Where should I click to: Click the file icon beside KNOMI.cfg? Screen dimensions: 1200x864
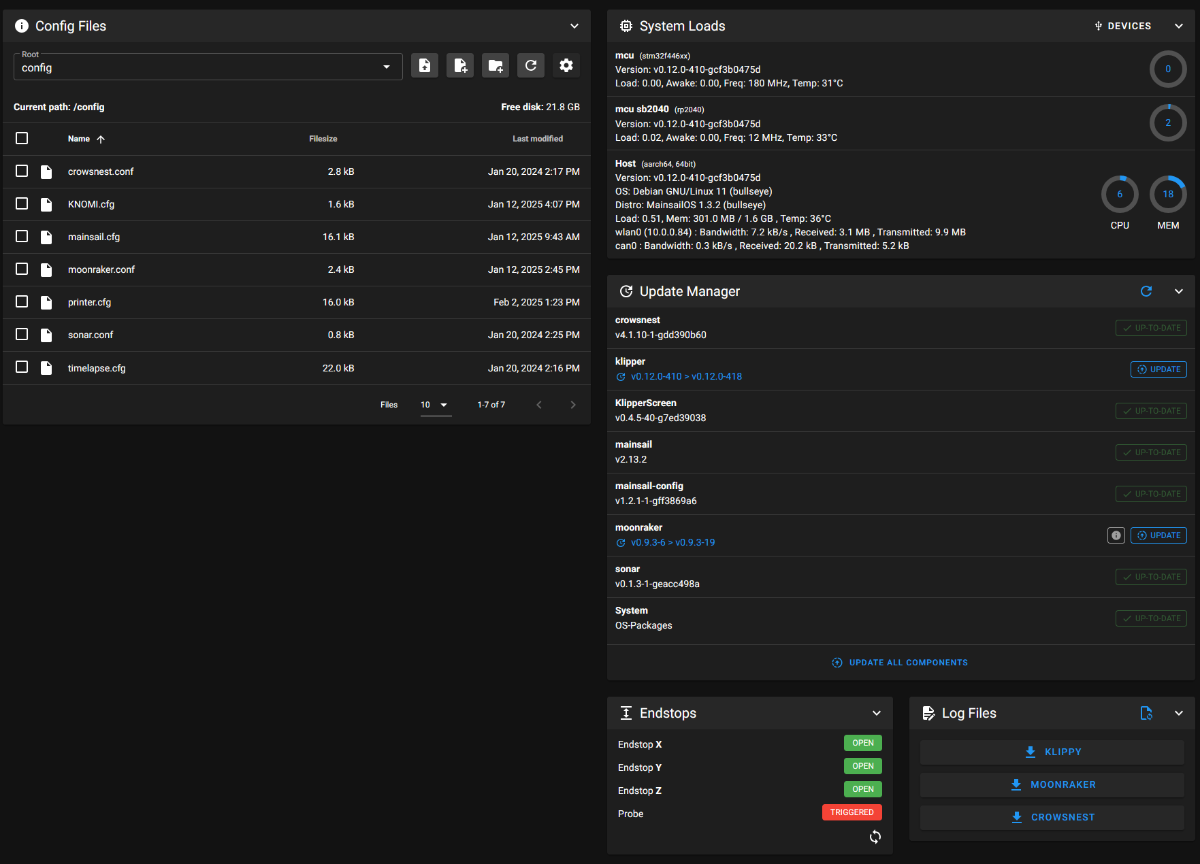(46, 204)
